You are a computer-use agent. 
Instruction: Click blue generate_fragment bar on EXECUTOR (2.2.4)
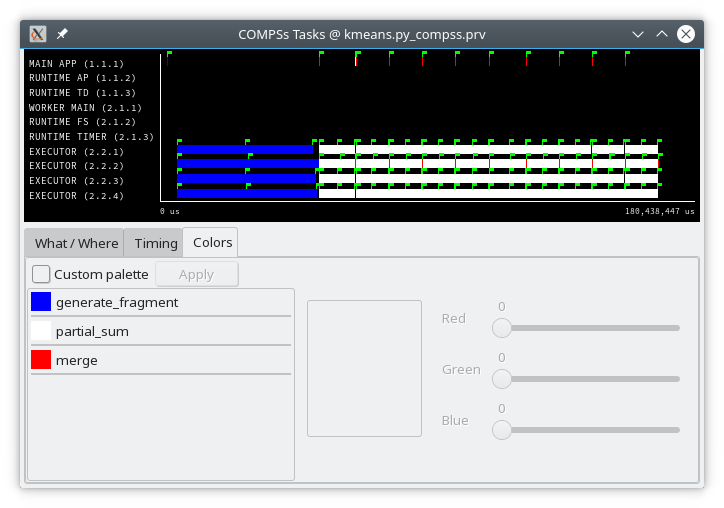pos(247,194)
